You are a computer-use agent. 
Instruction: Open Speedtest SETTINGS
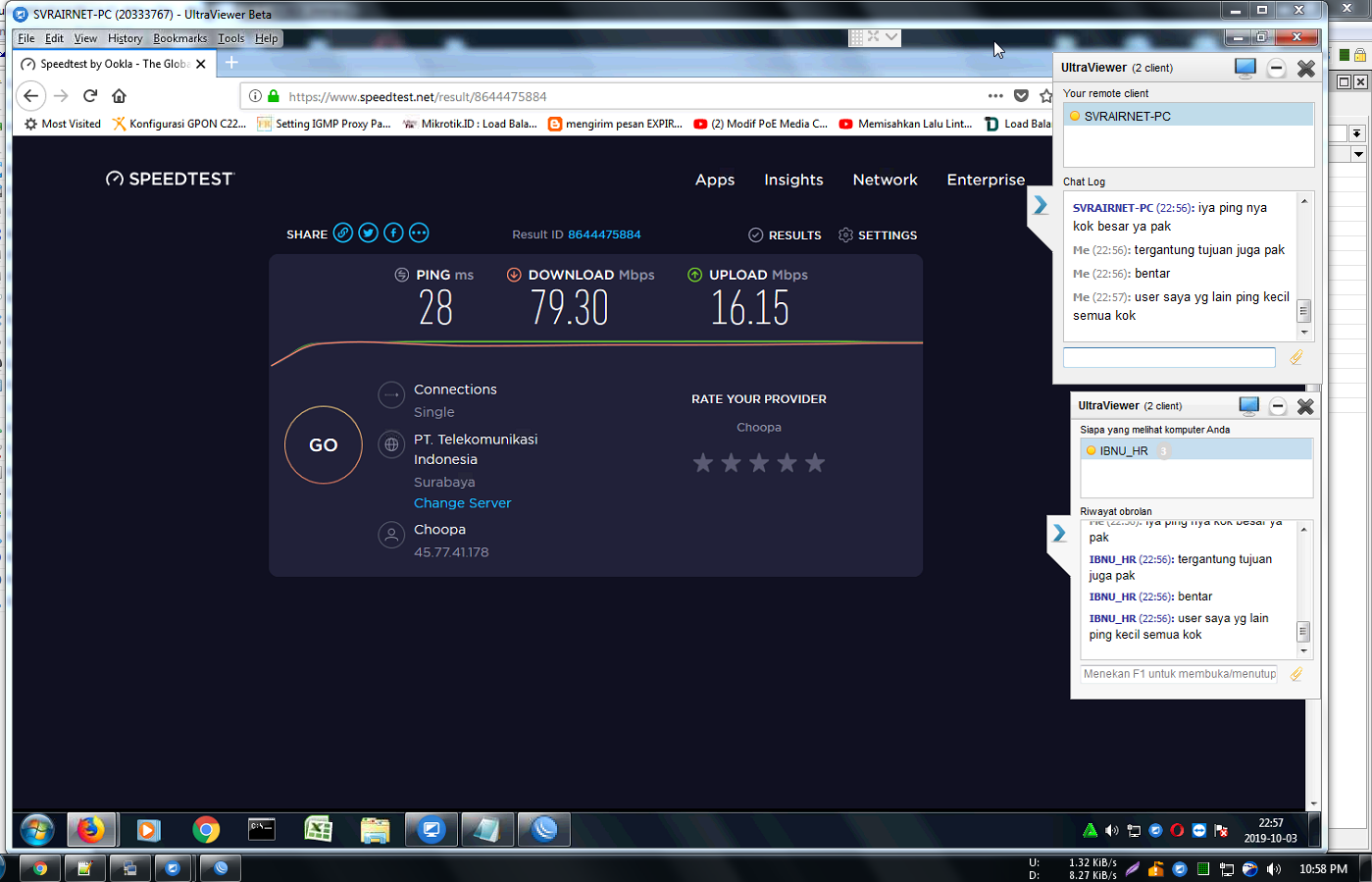coord(878,234)
